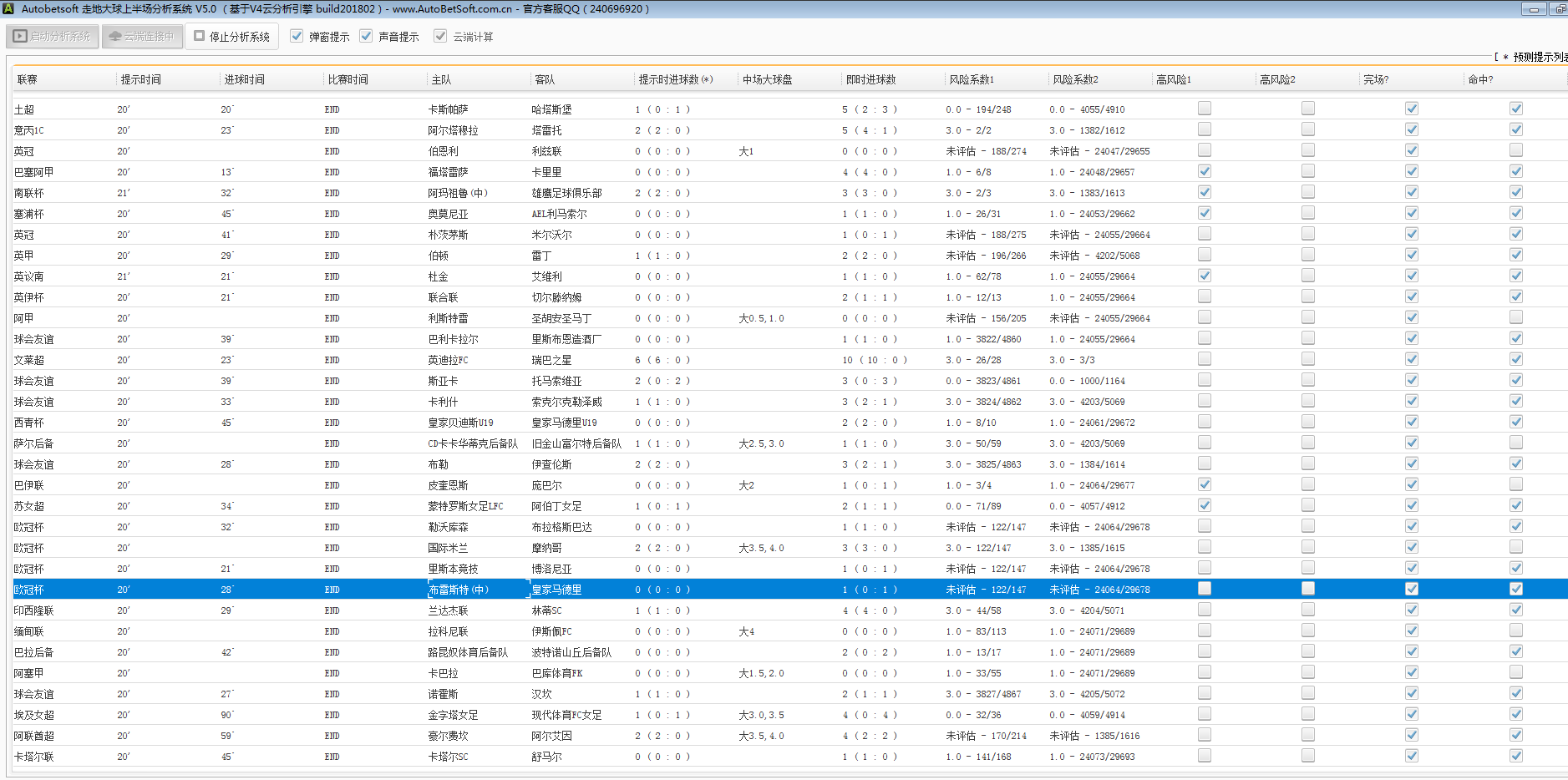This screenshot has height=780, width=1568.
Task: Click the Autobetsoft app icon in title bar
Action: pyautogui.click(x=8, y=9)
